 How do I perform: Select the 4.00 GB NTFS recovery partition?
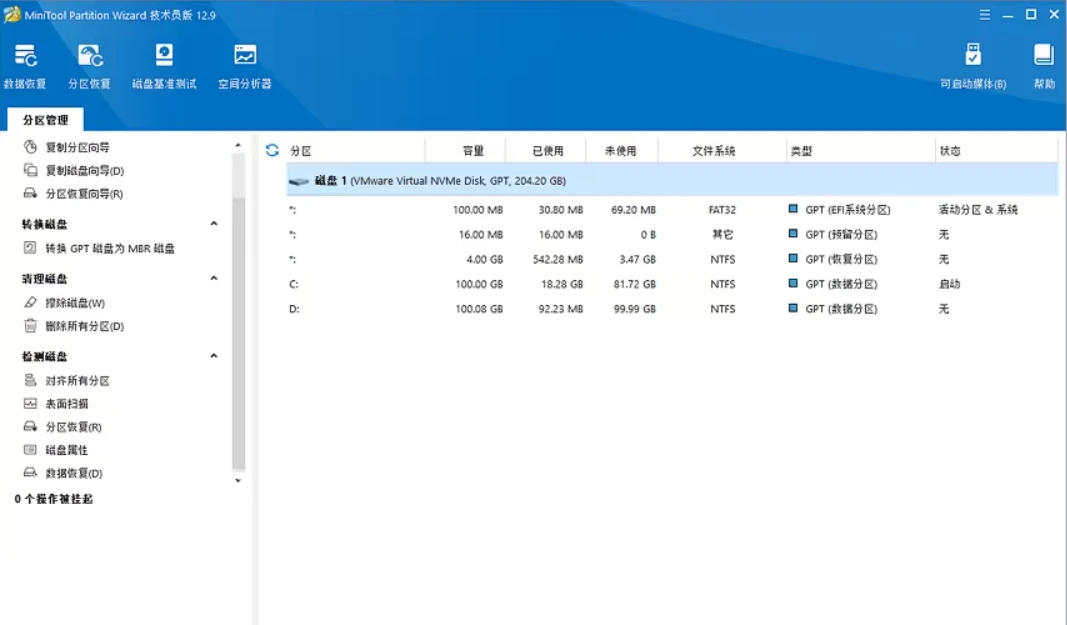pyautogui.click(x=672, y=259)
